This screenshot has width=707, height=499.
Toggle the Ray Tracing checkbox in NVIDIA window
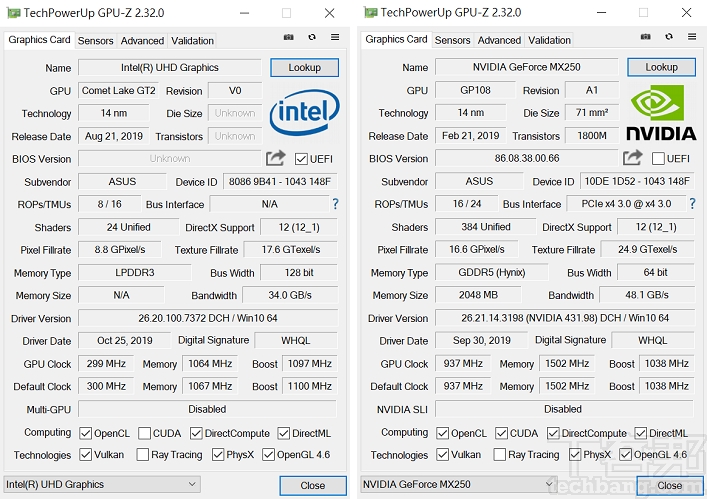tap(500, 454)
